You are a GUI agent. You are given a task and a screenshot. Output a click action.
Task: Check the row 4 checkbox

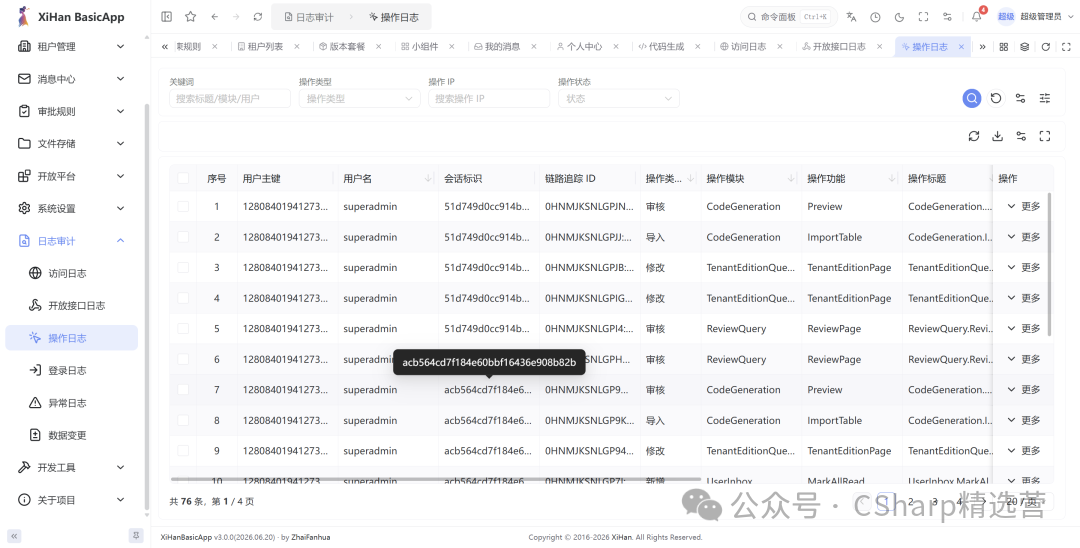[x=183, y=298]
